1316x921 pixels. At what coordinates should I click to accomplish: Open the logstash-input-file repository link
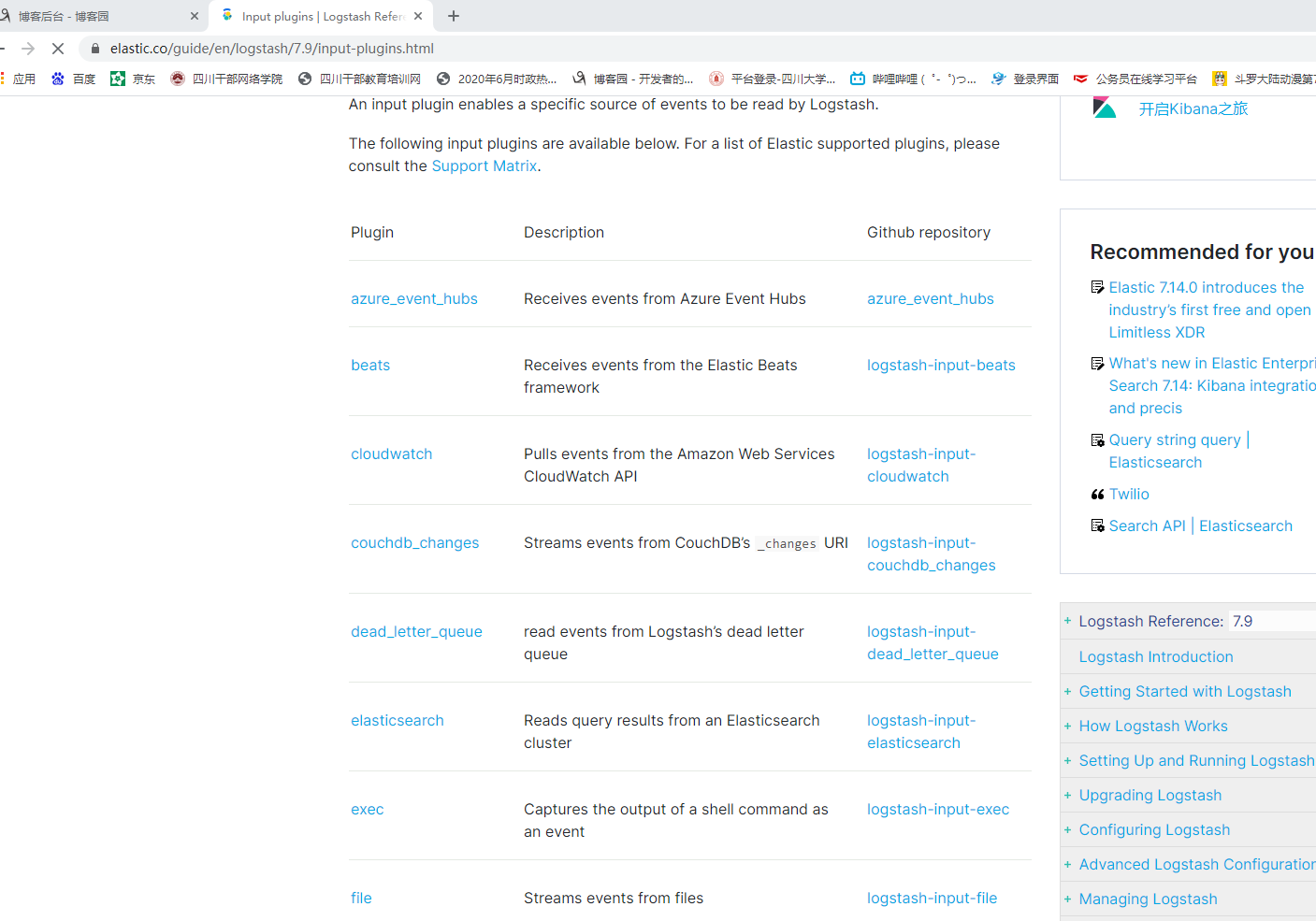tap(932, 898)
